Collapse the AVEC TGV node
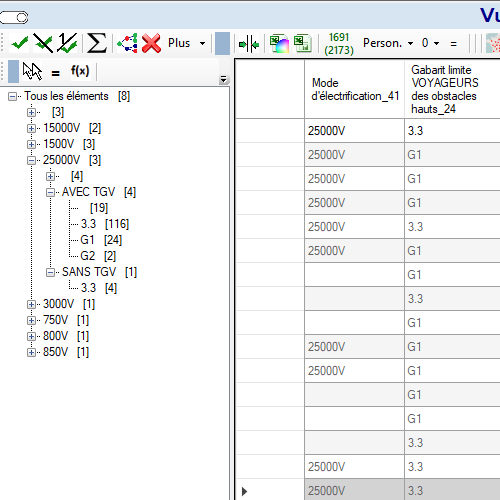This screenshot has width=500, height=500. point(50,192)
